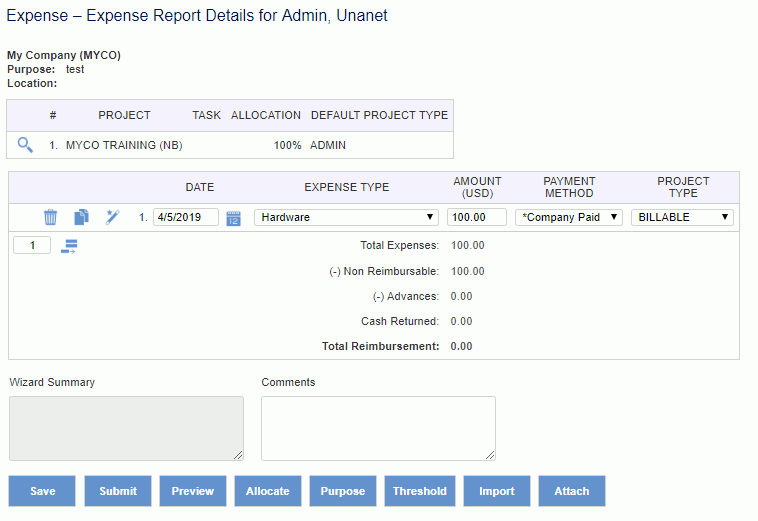The width and height of the screenshot is (758, 521).
Task: Submit the expense report
Action: point(118,491)
